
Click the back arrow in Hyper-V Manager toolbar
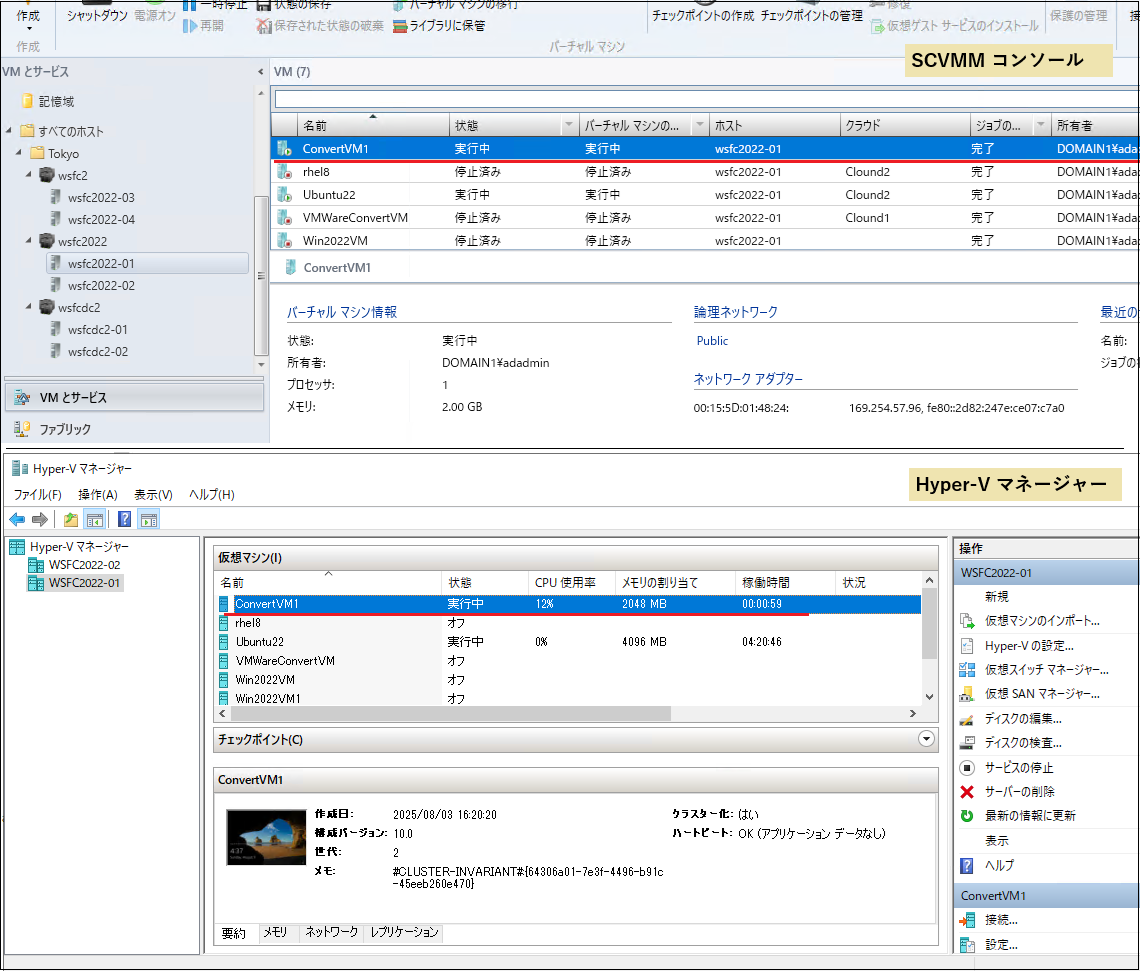17,519
